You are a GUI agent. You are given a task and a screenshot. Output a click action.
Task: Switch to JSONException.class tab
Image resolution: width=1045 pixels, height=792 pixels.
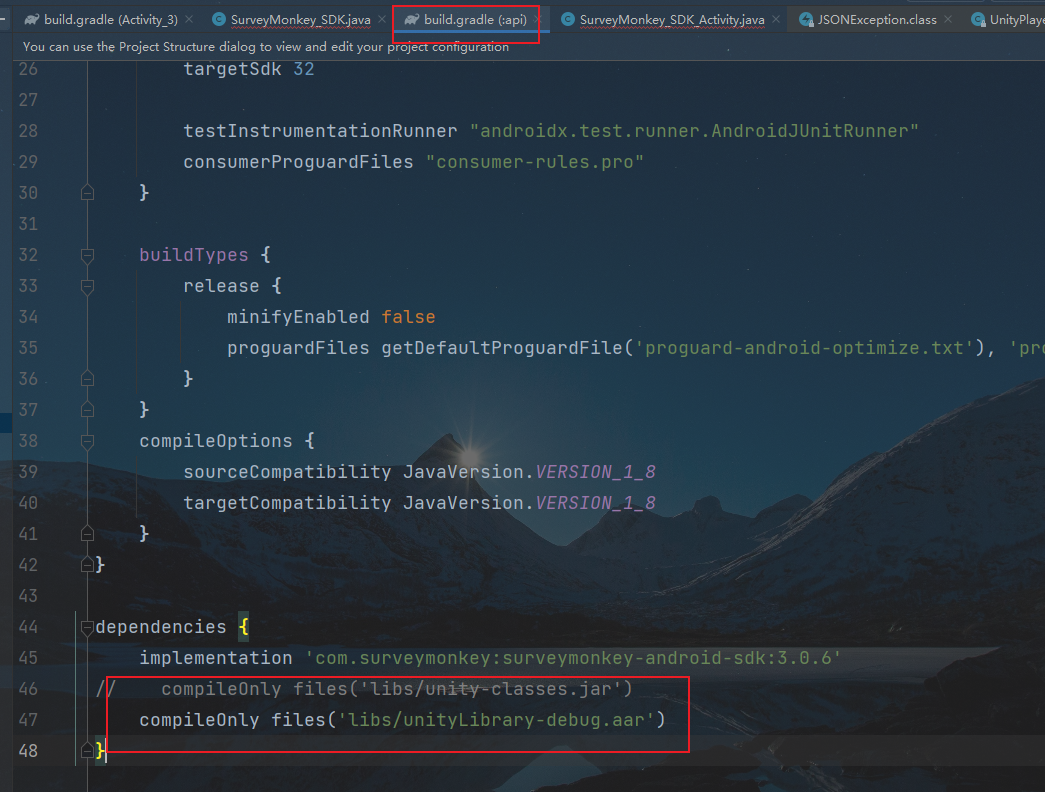click(x=877, y=19)
